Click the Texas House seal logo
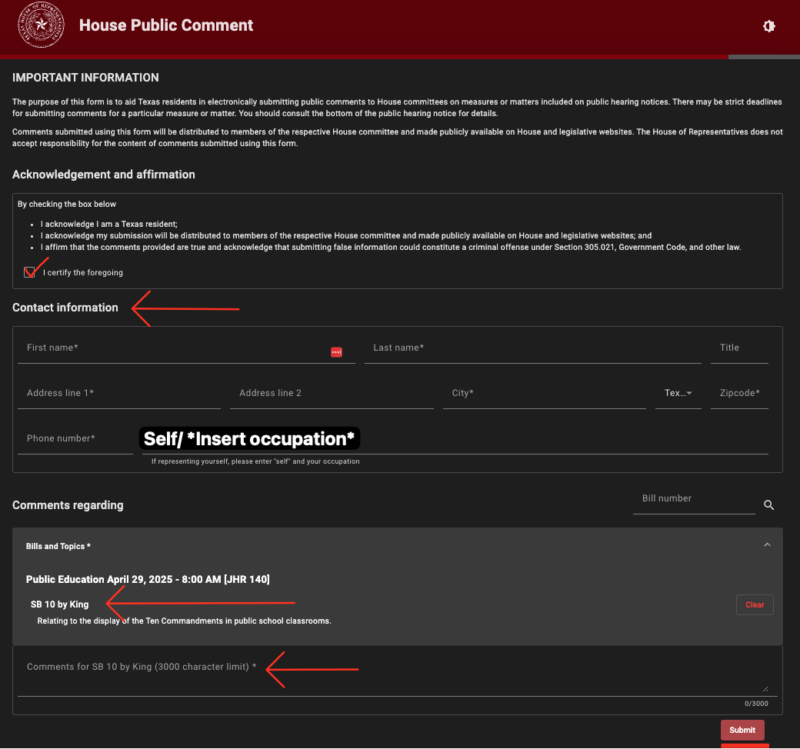Screen dimensions: 800x749 41,25
